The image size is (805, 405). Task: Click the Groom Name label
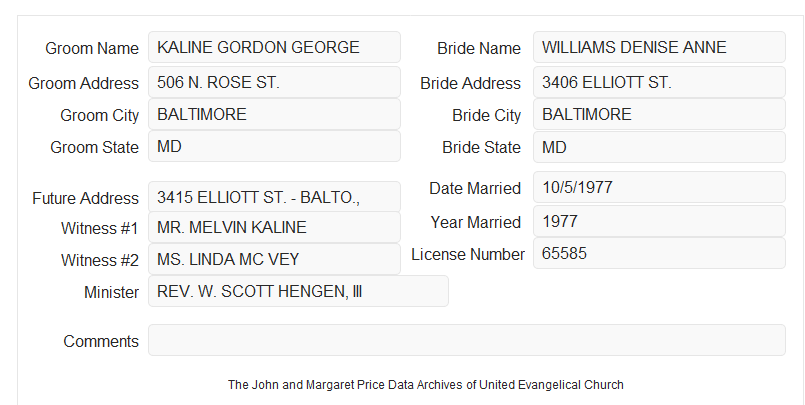click(92, 48)
